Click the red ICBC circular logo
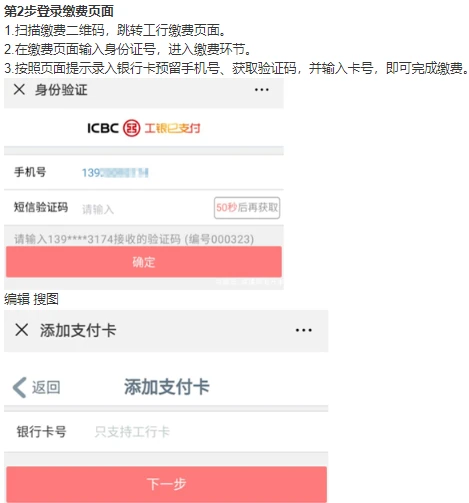469x503 pixels. tap(131, 128)
